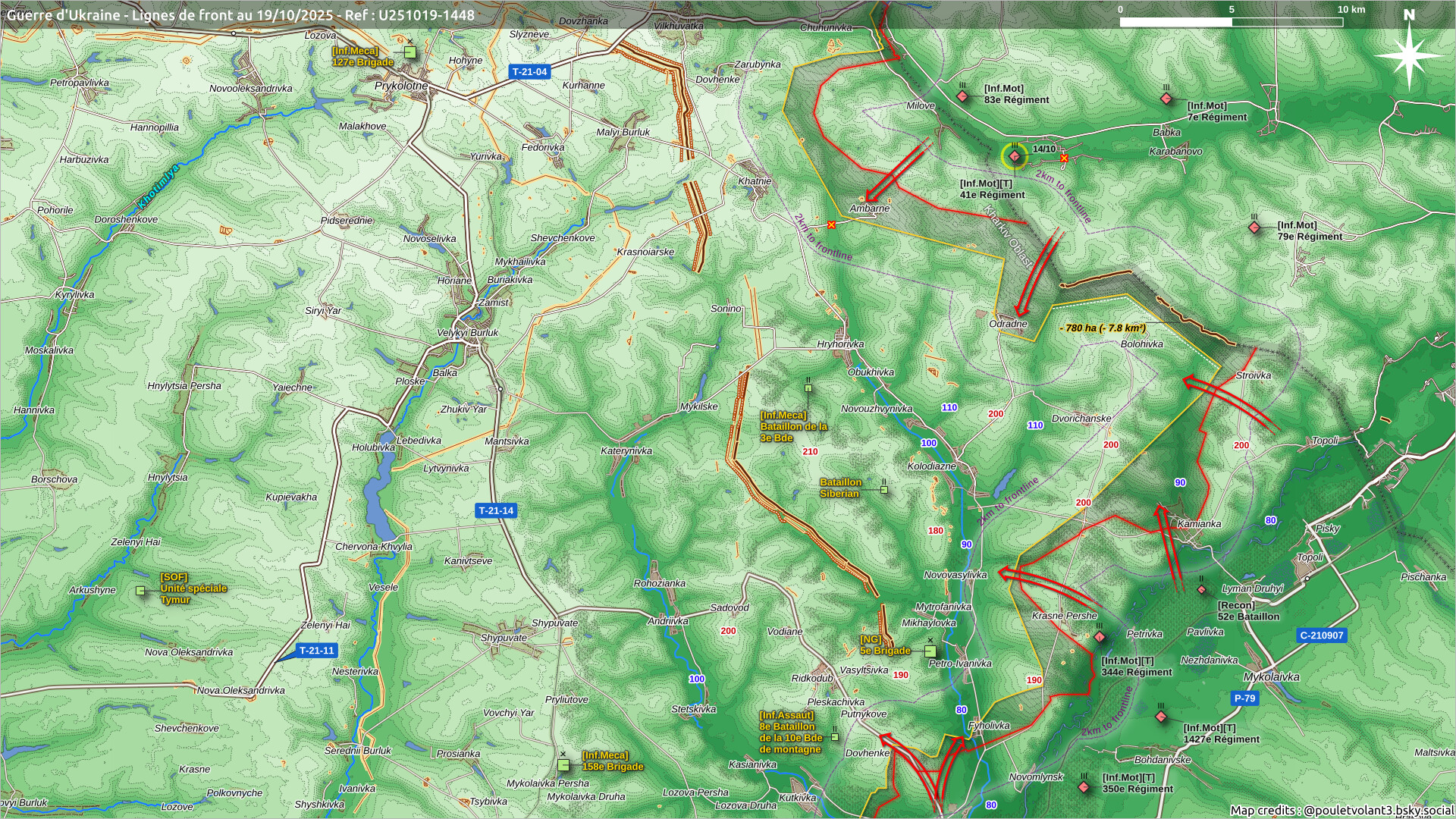
Task: Click the 79e Régiment red diamond marker
Action: 1254,227
